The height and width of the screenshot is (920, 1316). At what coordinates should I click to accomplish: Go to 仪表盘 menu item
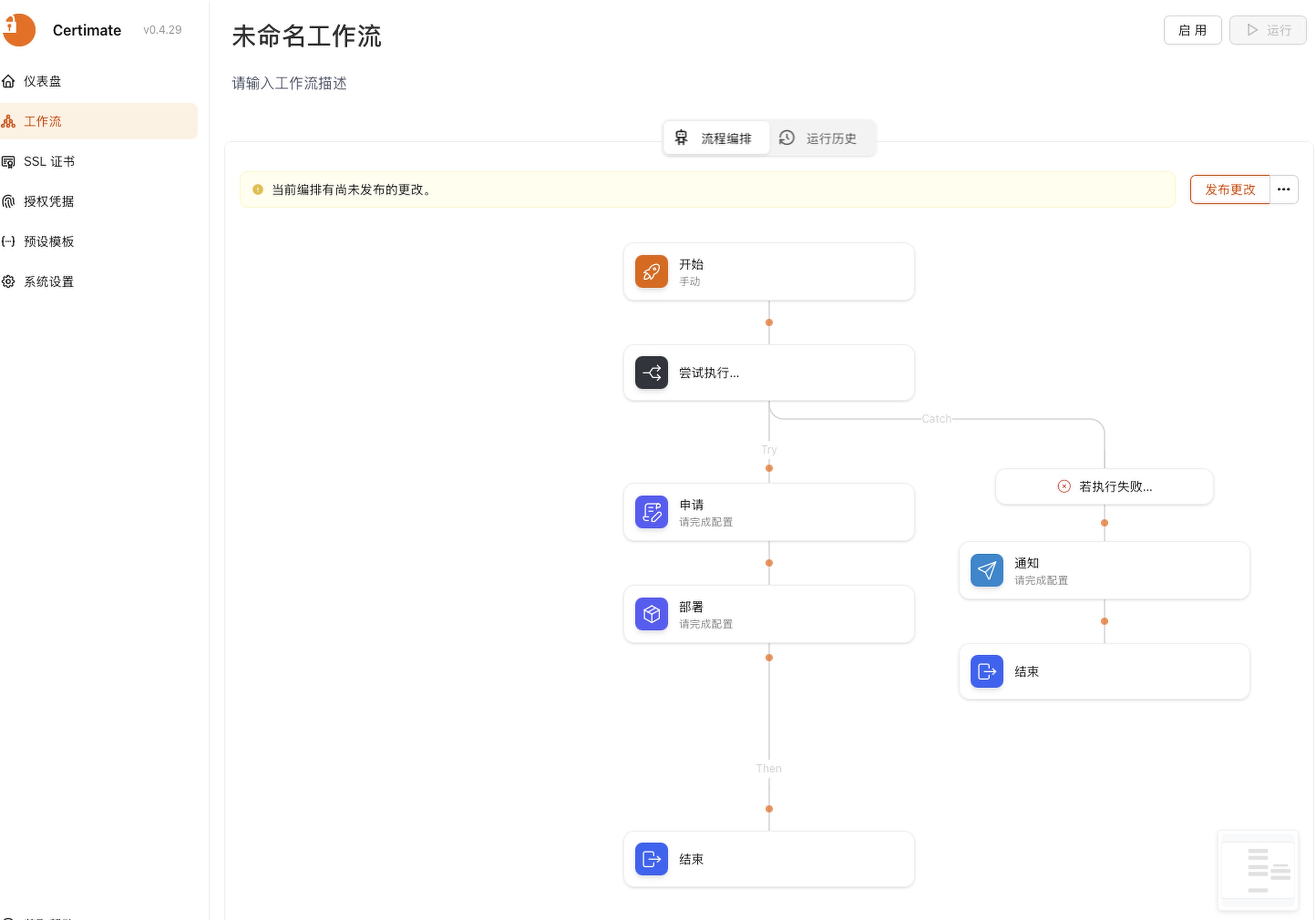(x=98, y=82)
